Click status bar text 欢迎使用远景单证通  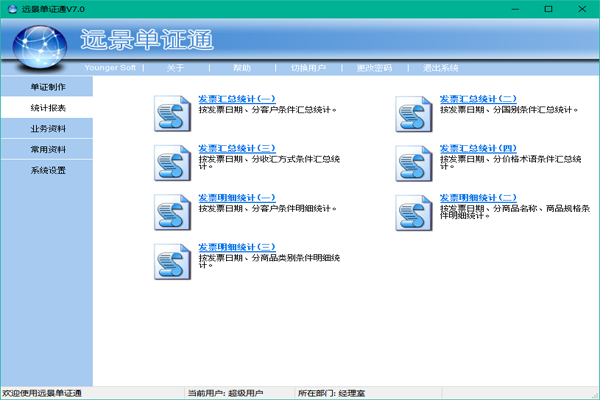pyautogui.click(x=42, y=393)
